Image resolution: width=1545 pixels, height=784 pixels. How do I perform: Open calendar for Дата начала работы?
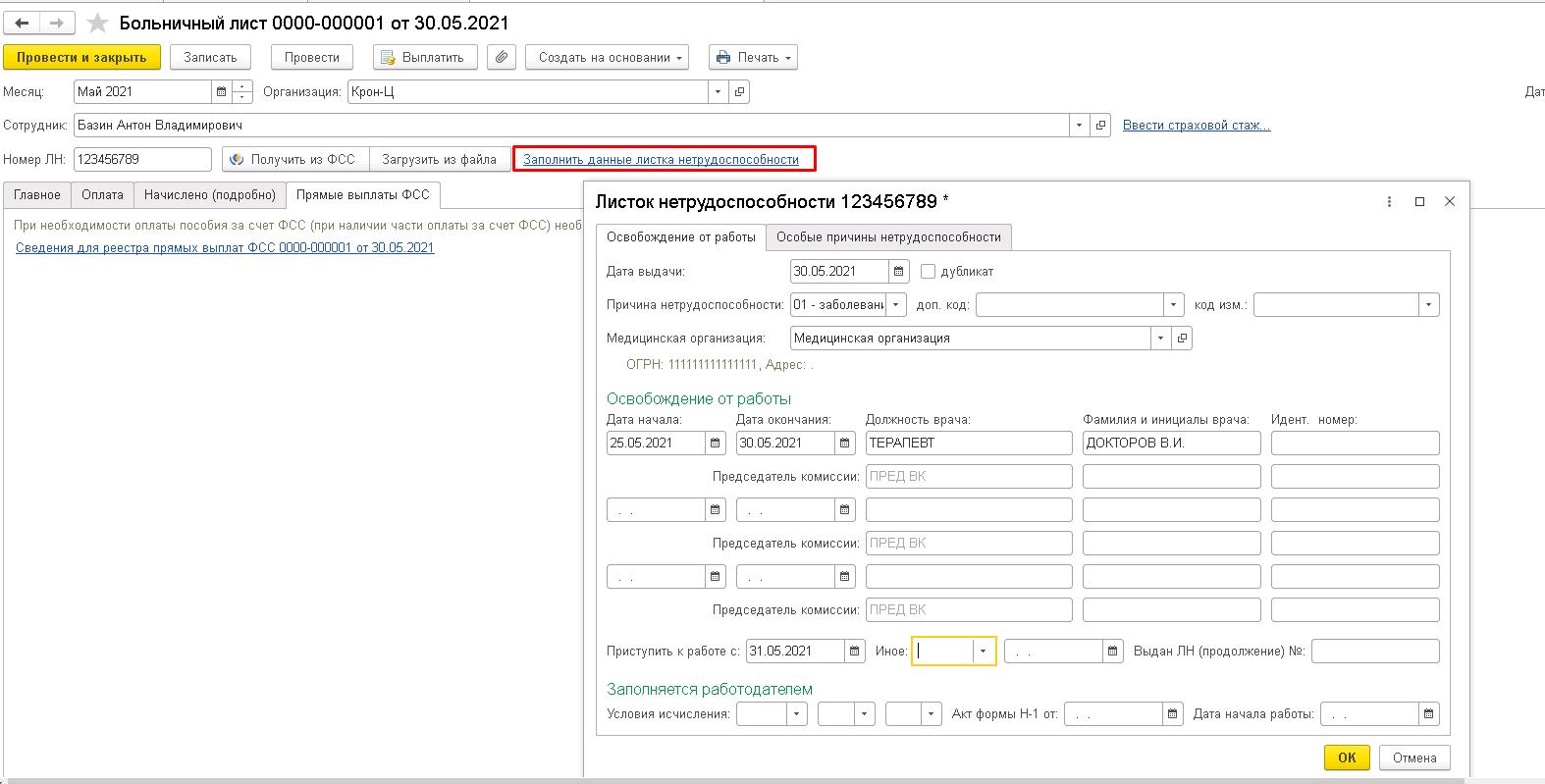click(1429, 714)
